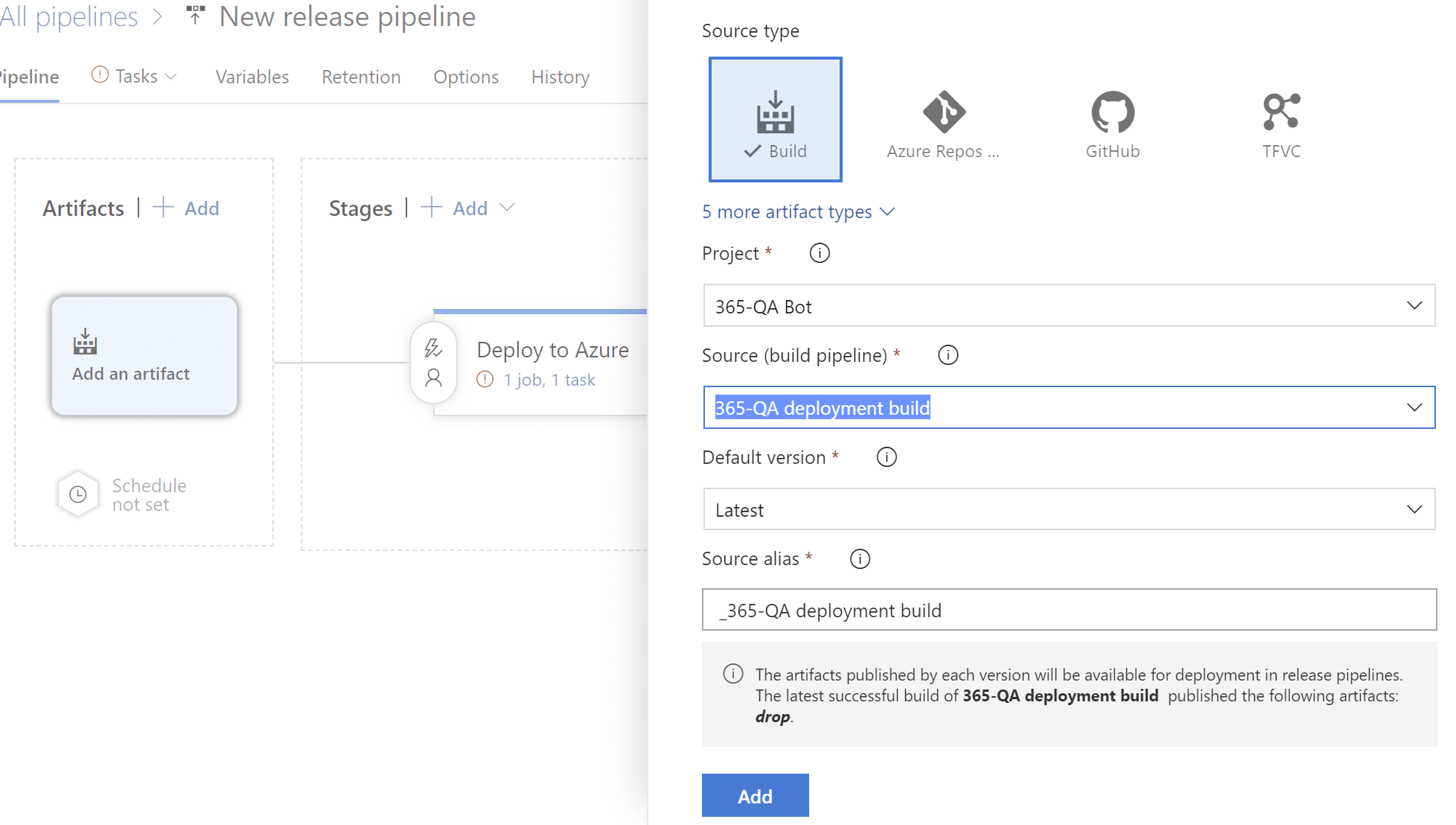Switch to the Pipeline tab

(x=28, y=77)
